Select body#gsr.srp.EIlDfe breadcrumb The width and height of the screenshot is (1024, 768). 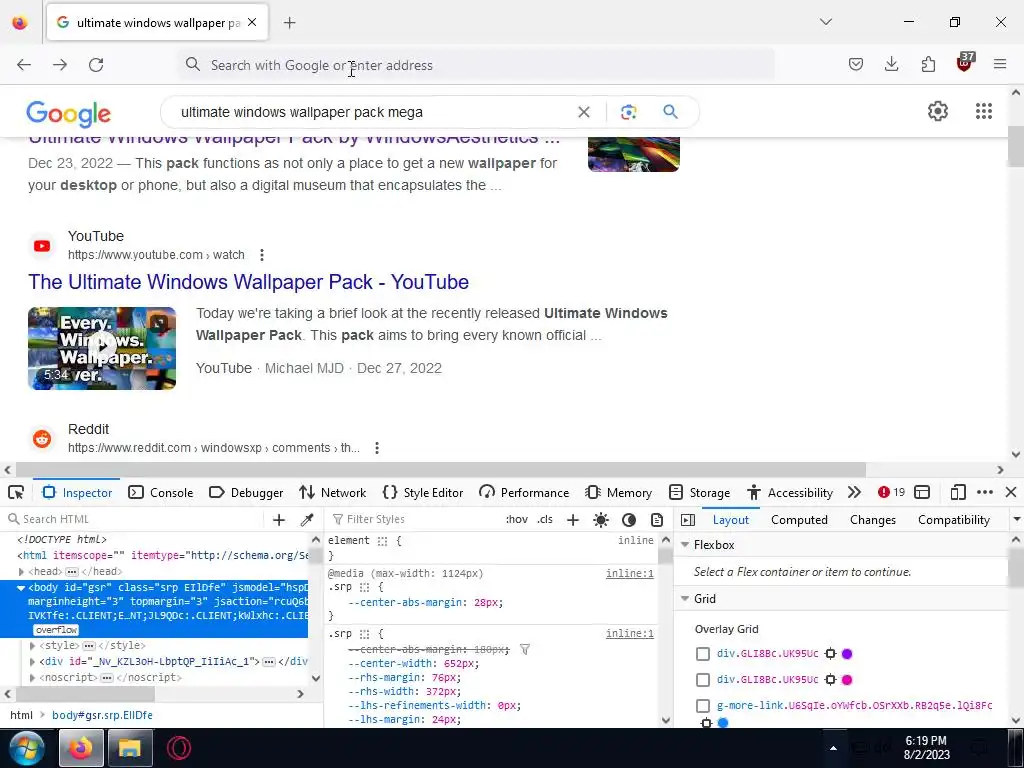(103, 715)
